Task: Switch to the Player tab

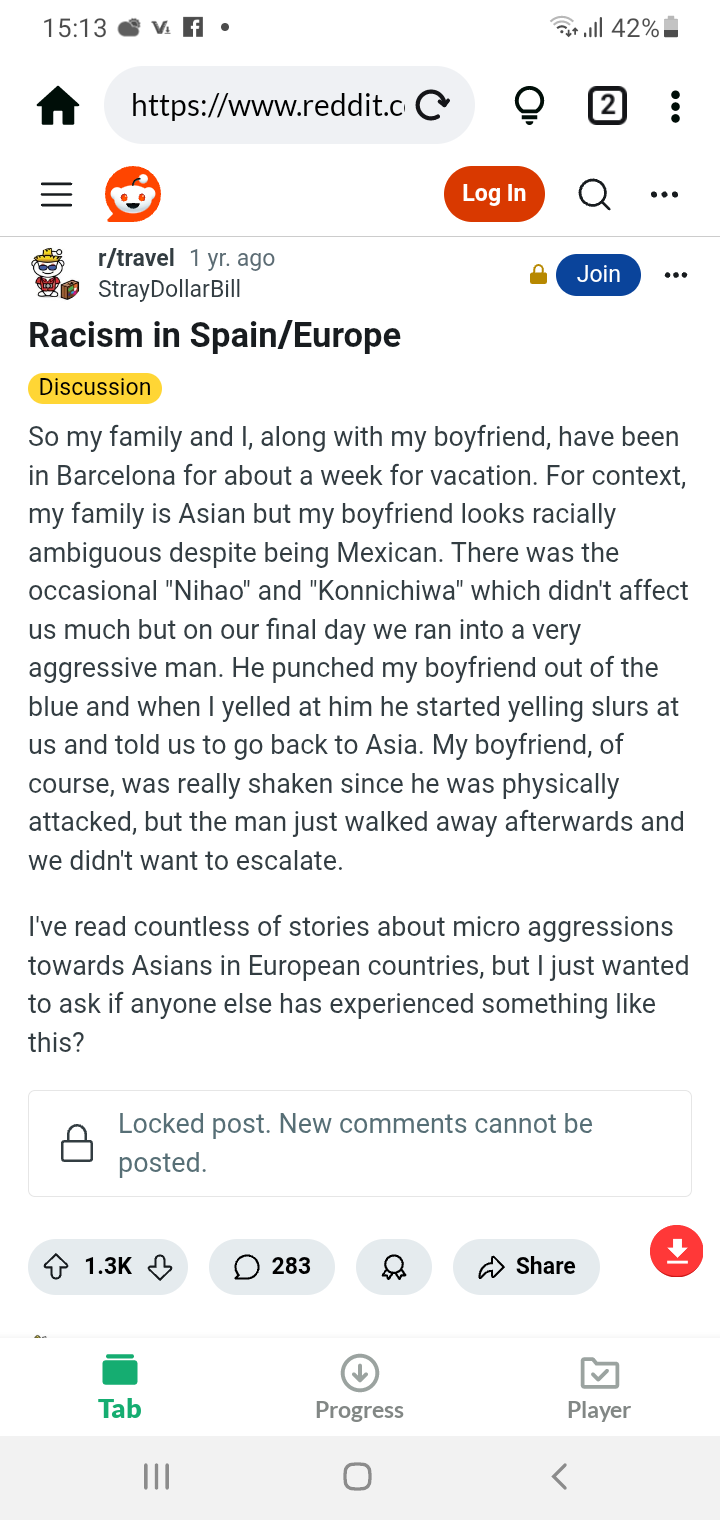Action: pyautogui.click(x=599, y=1388)
